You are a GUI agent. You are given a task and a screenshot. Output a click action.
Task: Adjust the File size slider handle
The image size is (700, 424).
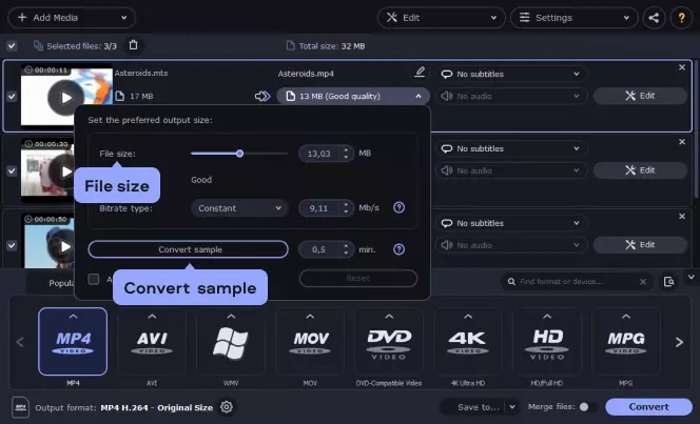click(x=240, y=153)
